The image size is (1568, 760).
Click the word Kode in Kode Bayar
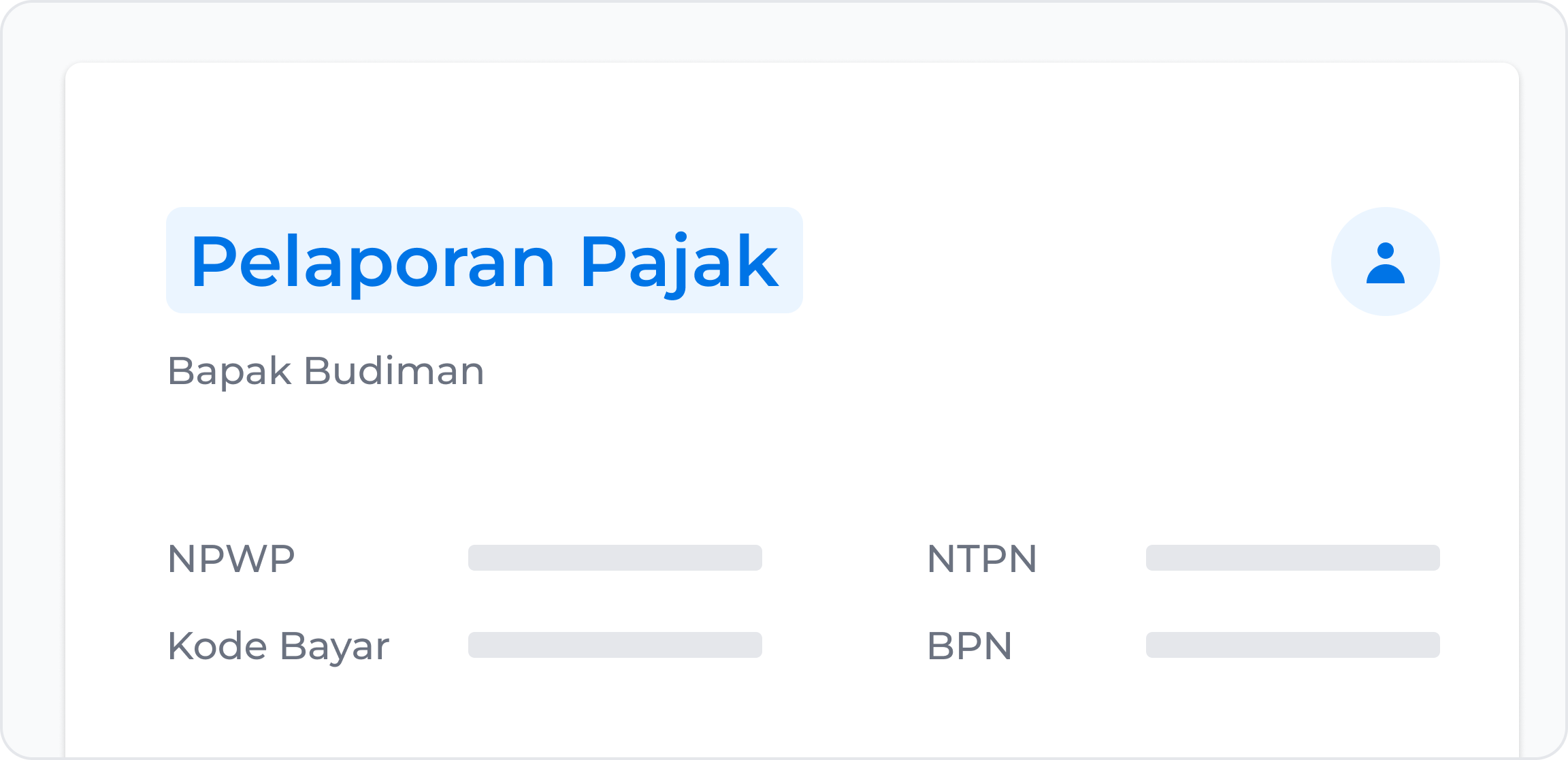[217, 646]
